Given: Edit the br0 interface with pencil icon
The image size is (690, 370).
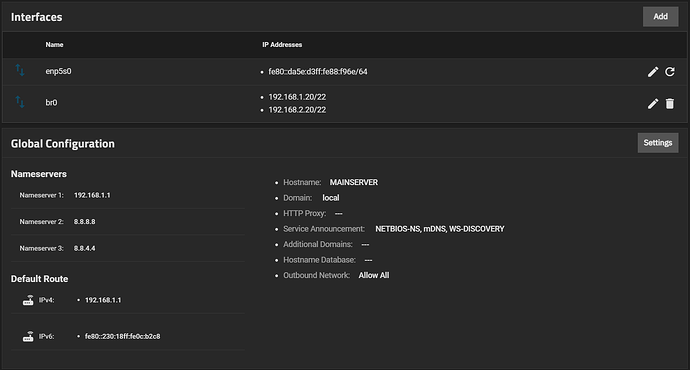Looking at the screenshot, I should [x=653, y=103].
